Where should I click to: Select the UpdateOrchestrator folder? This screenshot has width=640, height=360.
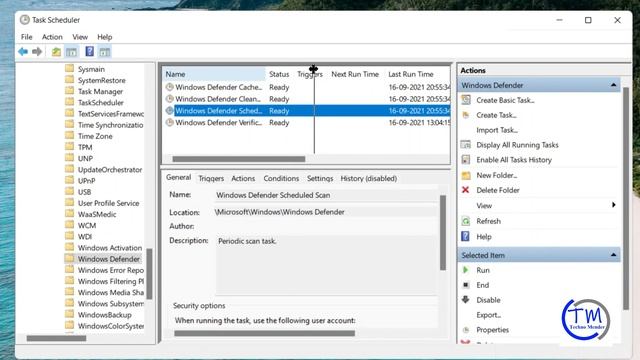pyautogui.click(x=110, y=169)
